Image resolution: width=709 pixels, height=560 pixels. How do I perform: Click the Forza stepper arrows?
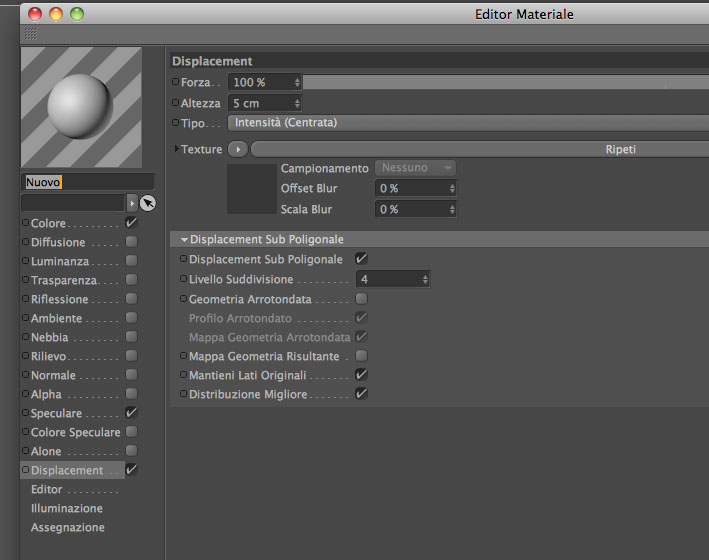(297, 82)
